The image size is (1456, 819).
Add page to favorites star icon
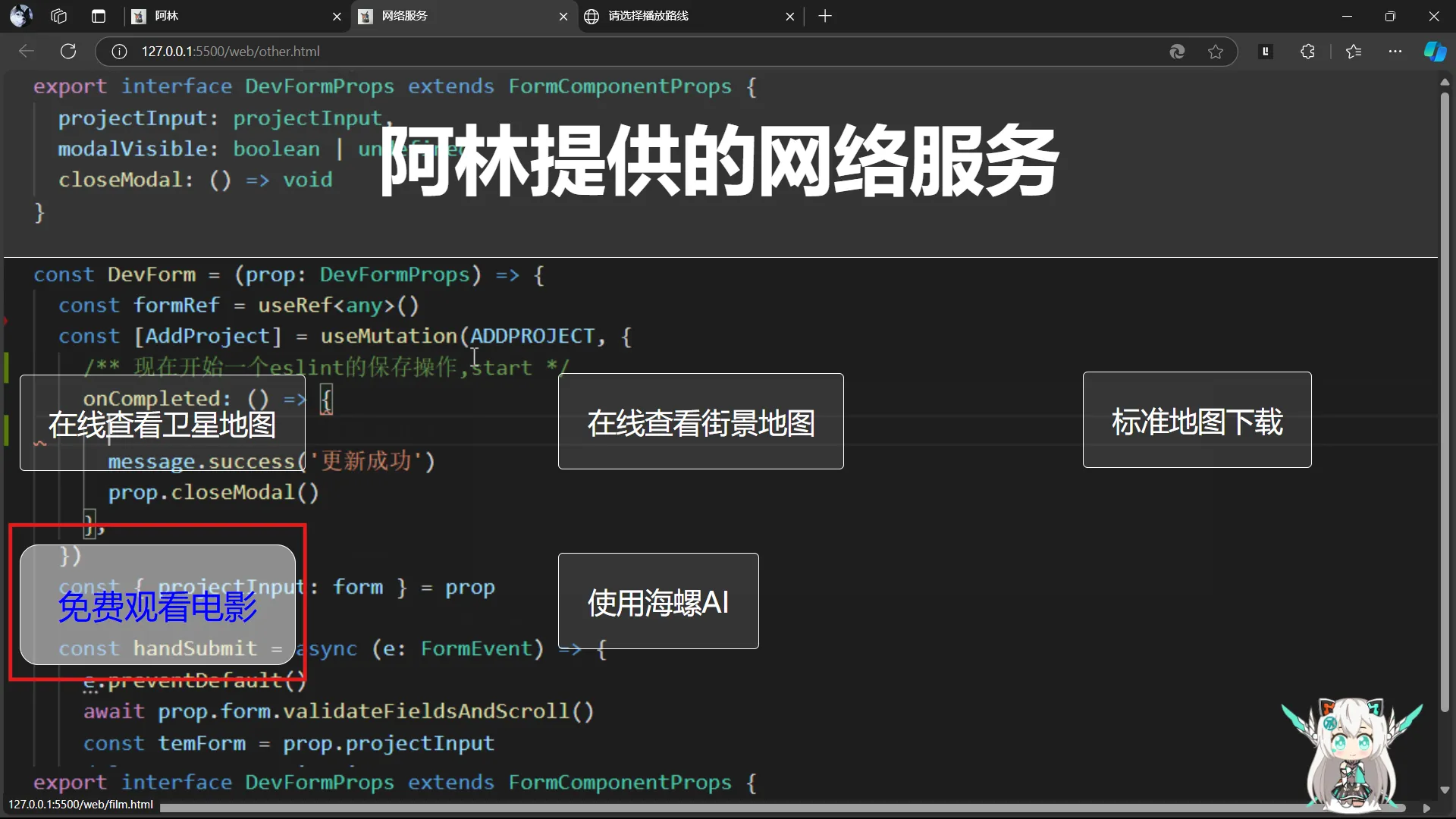coord(1216,52)
